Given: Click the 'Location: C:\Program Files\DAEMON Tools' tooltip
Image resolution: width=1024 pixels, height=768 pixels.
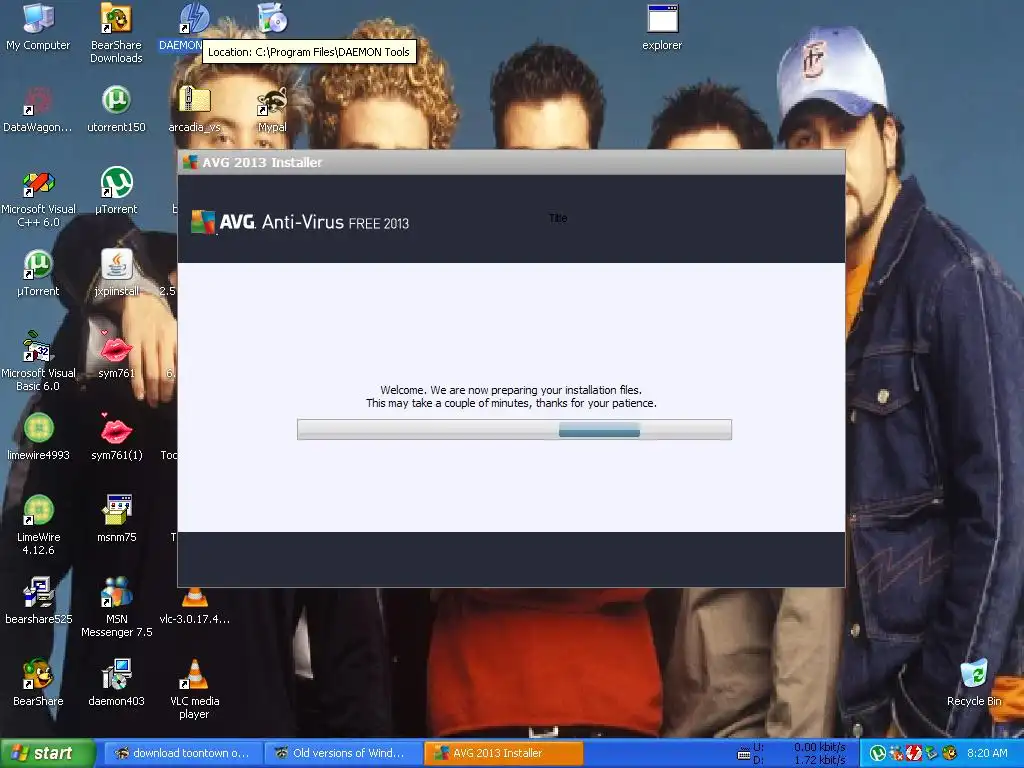Looking at the screenshot, I should (x=309, y=52).
